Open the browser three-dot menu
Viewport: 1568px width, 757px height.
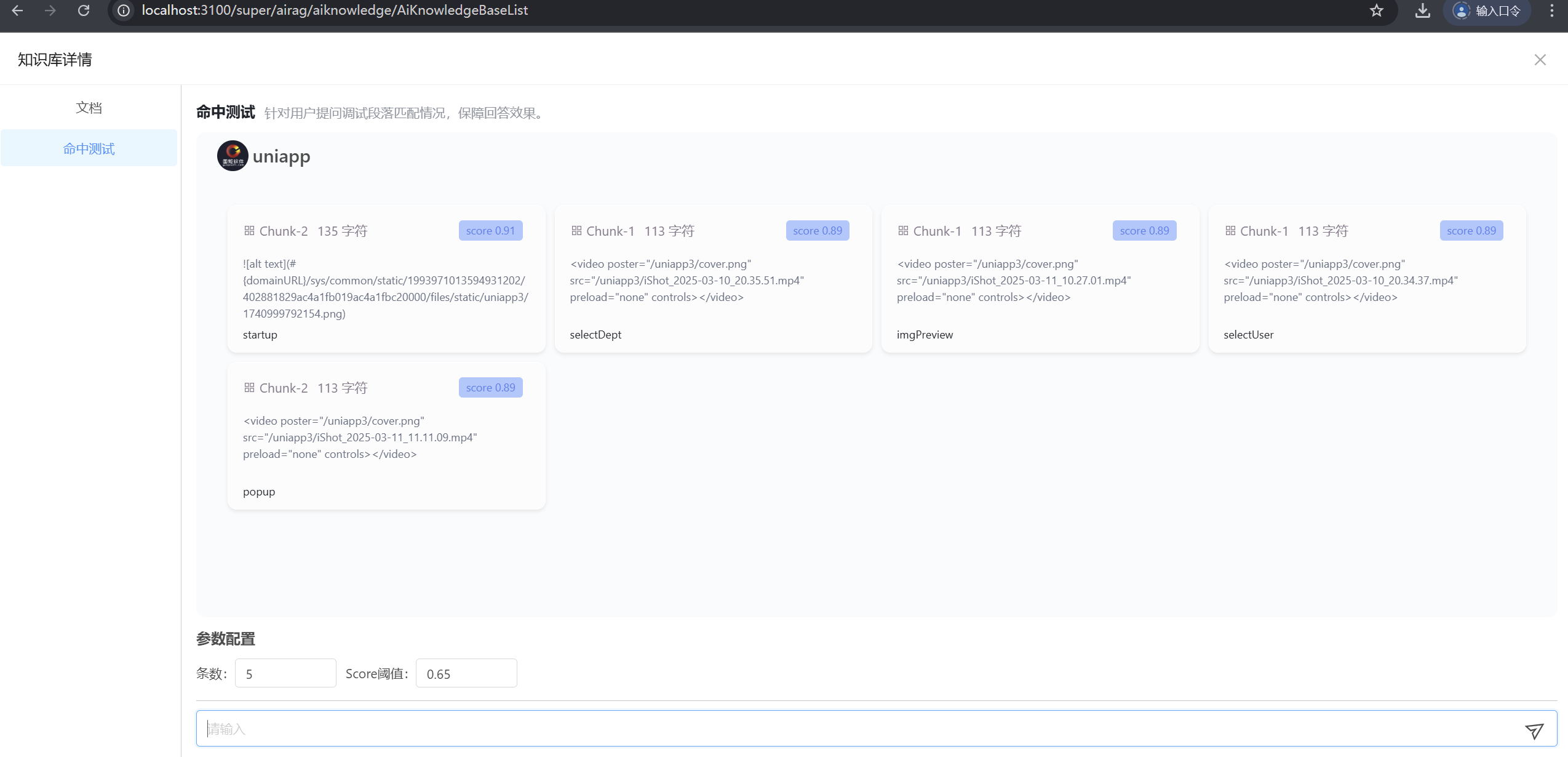coord(1551,10)
